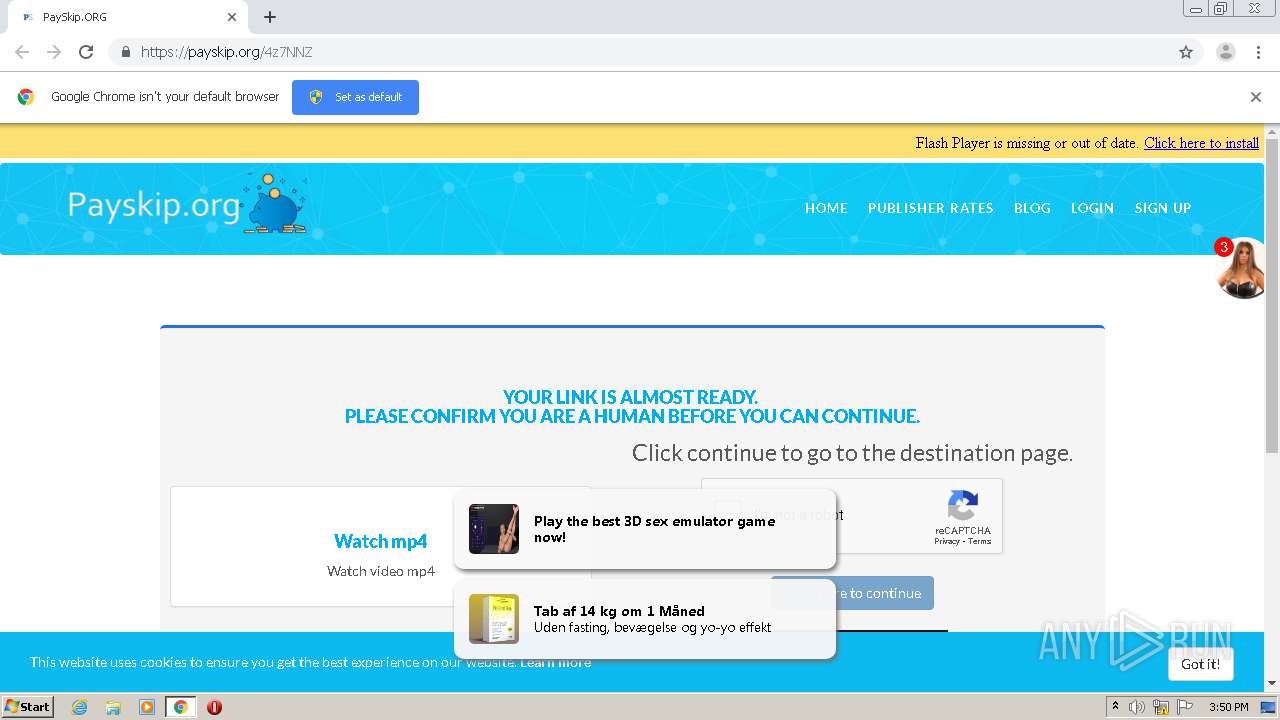The width and height of the screenshot is (1280, 720).
Task: Go back using the browser back arrow
Action: (22, 52)
